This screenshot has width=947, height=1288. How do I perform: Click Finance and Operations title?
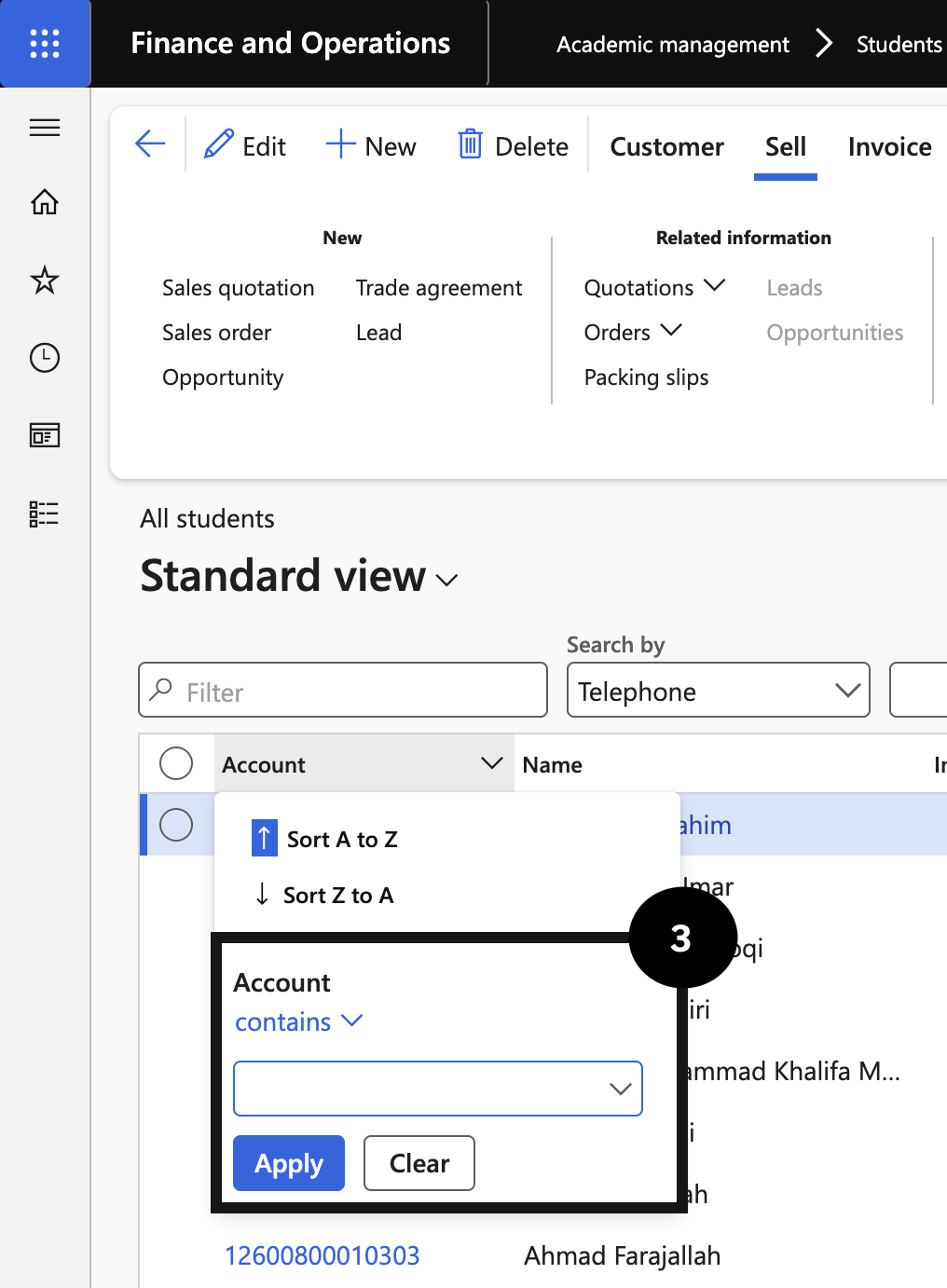[x=291, y=43]
